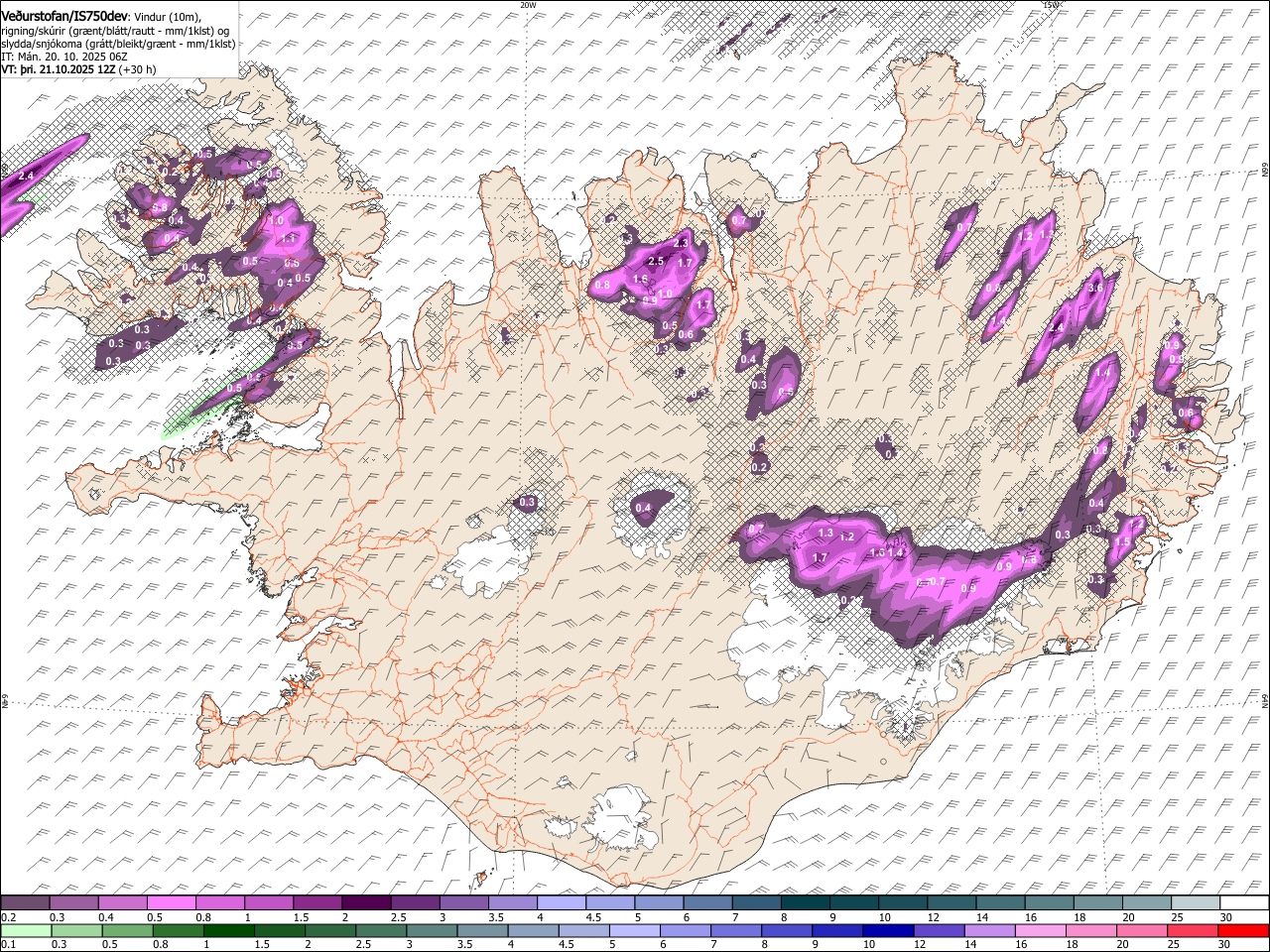Click the rain legend 0.1 palest green swatch
Viewport: 1270px width, 952px height.
pos(26,930)
